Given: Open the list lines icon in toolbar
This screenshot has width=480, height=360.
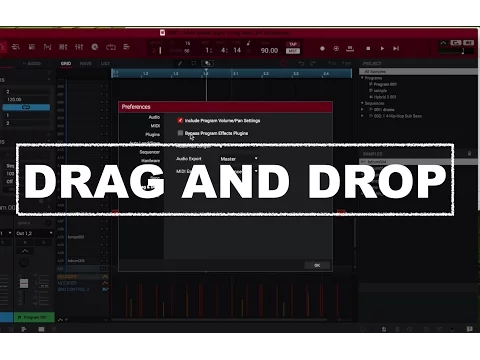Looking at the screenshot, I should coord(126,47).
